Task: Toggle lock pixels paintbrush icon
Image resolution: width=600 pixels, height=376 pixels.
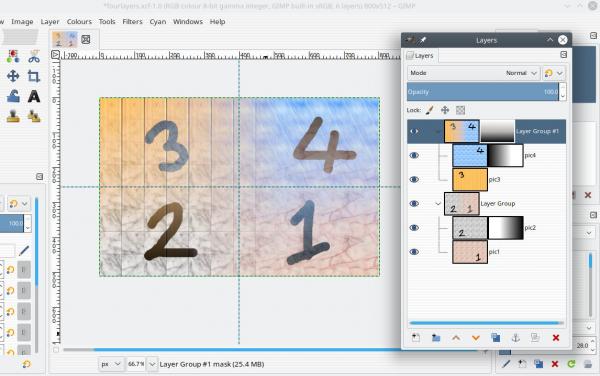Action: coord(430,110)
